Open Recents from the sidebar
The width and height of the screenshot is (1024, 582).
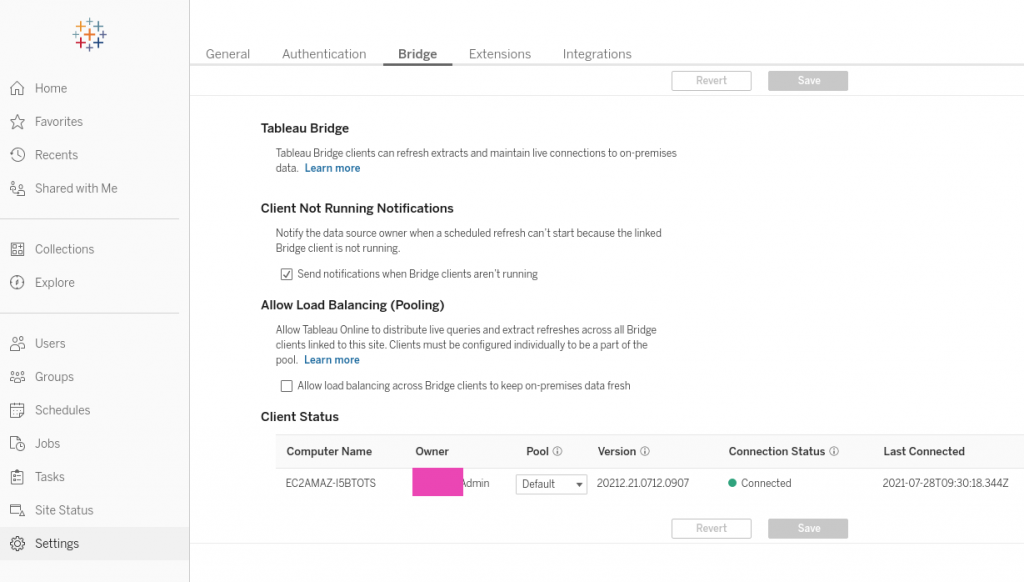[16, 154]
